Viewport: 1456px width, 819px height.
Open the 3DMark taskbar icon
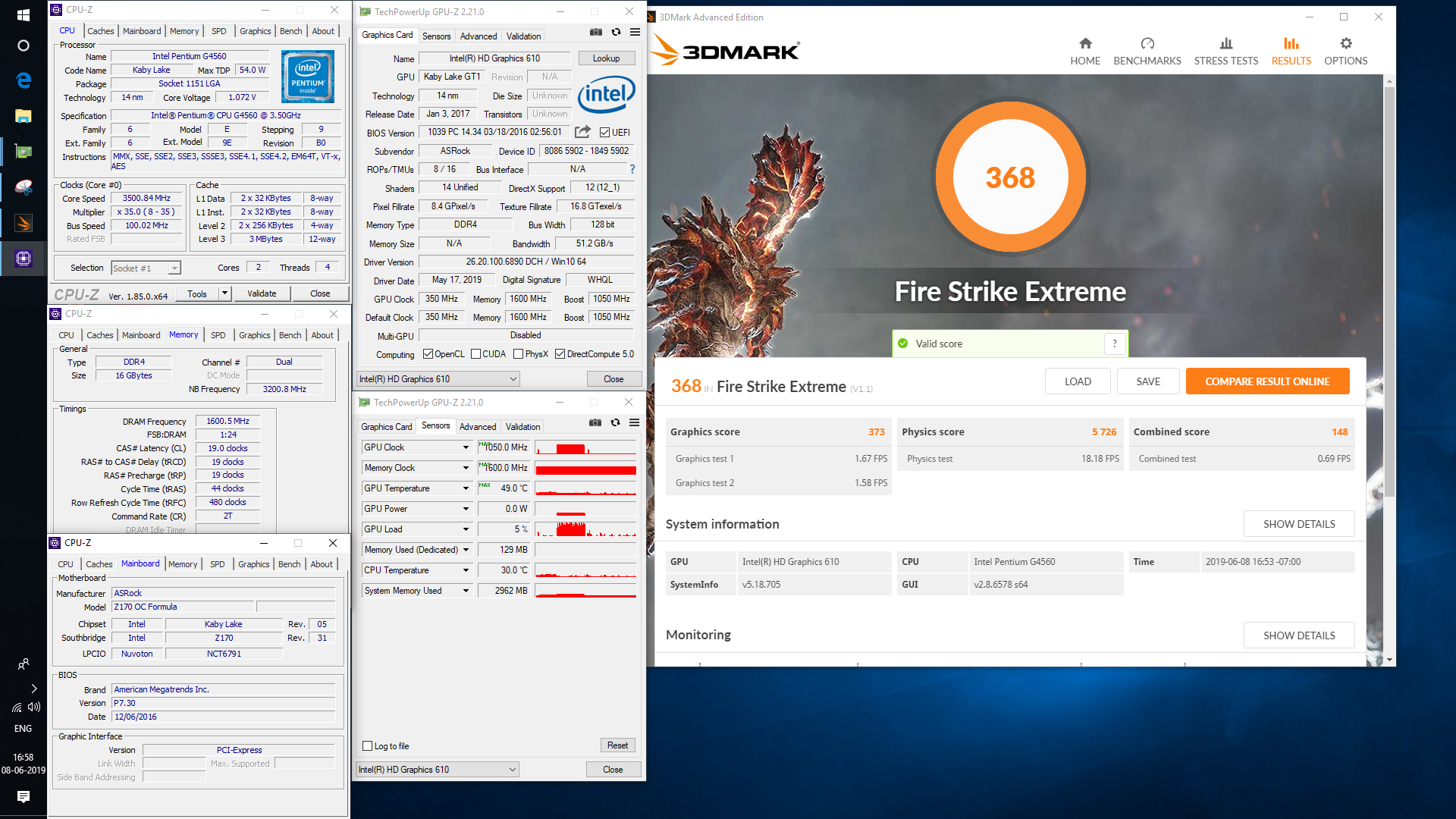(x=23, y=223)
